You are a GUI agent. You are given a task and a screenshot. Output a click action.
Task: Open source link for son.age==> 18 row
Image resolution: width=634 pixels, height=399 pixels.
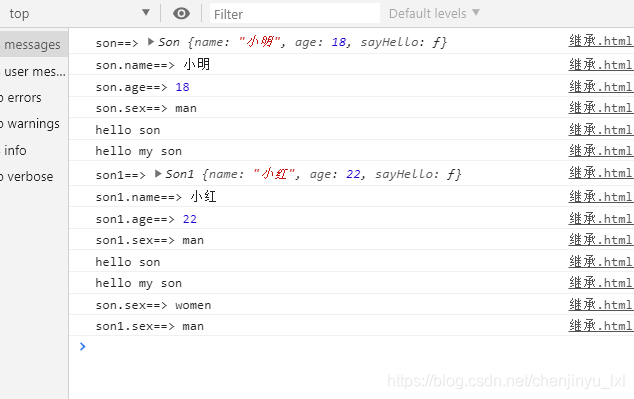[x=601, y=87]
